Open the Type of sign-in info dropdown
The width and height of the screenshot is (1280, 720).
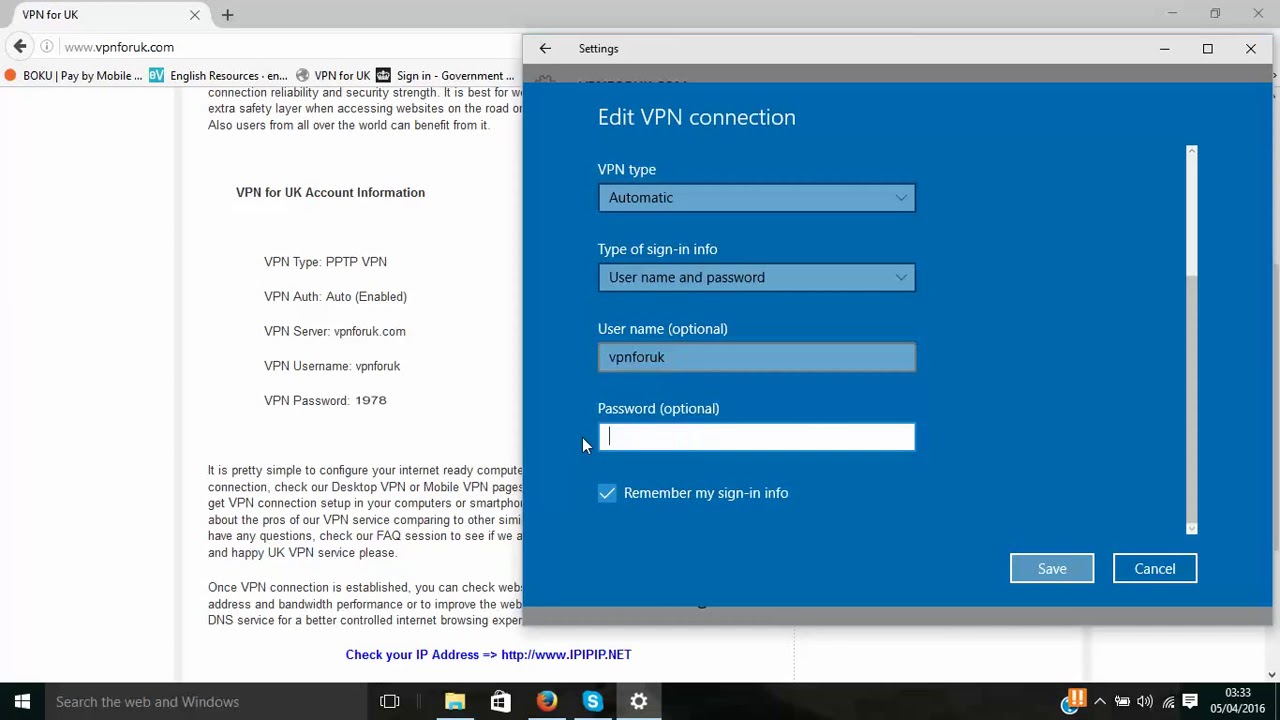coord(756,277)
